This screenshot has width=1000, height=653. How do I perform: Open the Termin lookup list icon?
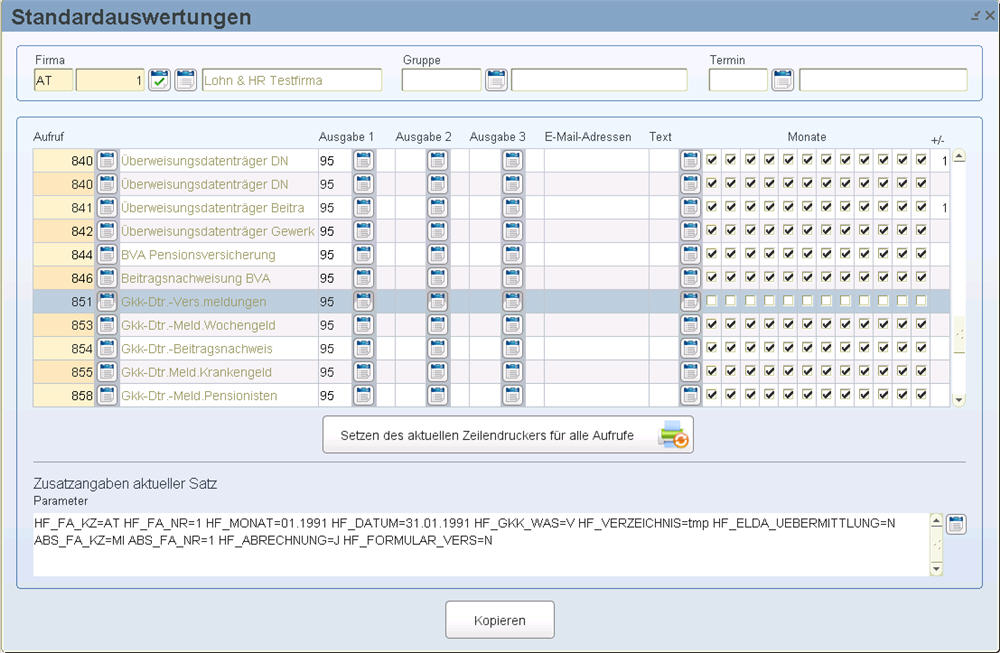(x=783, y=80)
